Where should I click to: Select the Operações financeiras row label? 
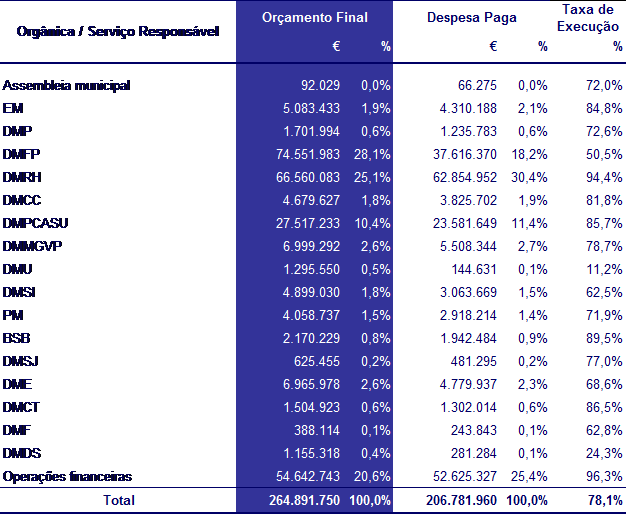[x=67, y=477]
